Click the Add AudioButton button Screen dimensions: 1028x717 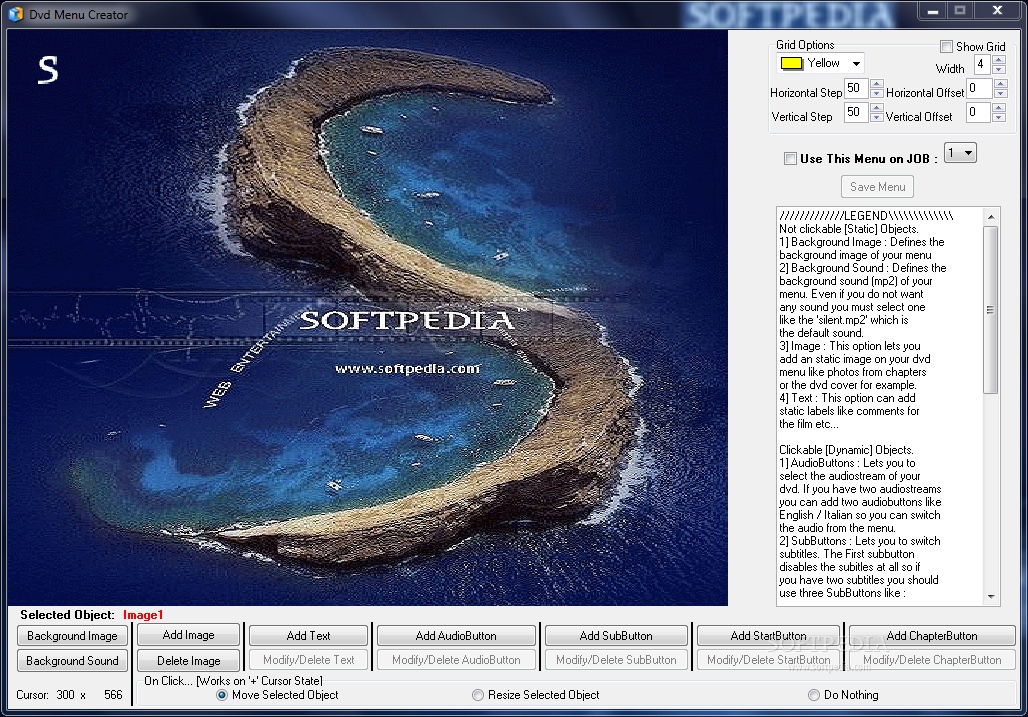(456, 636)
